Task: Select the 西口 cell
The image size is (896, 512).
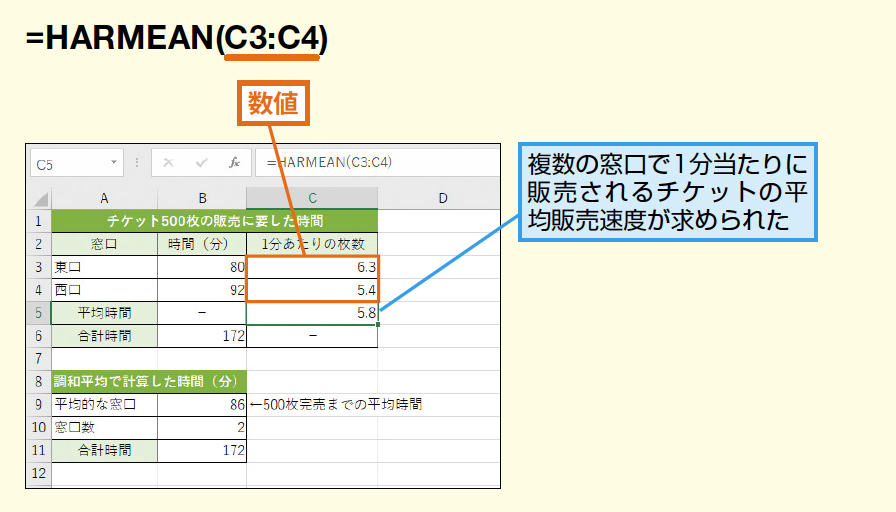Action: (104, 290)
